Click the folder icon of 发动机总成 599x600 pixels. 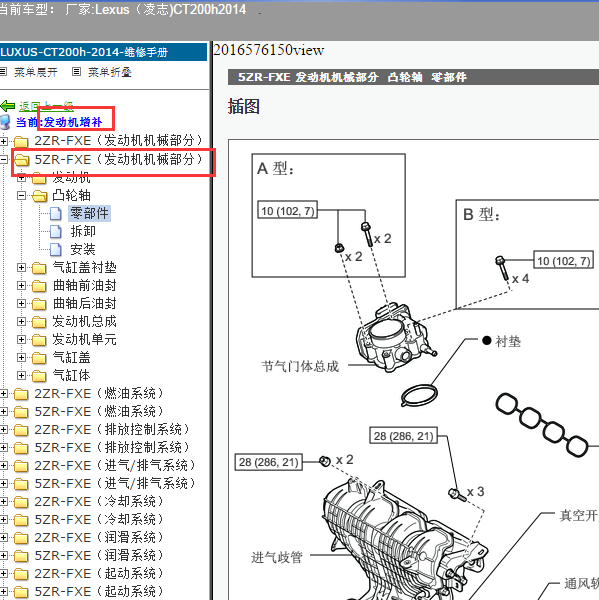[39, 322]
